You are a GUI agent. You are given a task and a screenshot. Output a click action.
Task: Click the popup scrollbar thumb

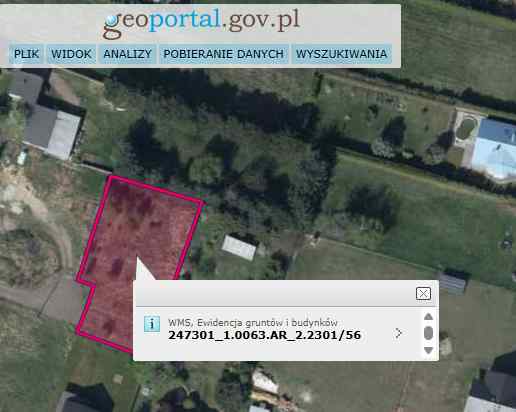point(429,333)
